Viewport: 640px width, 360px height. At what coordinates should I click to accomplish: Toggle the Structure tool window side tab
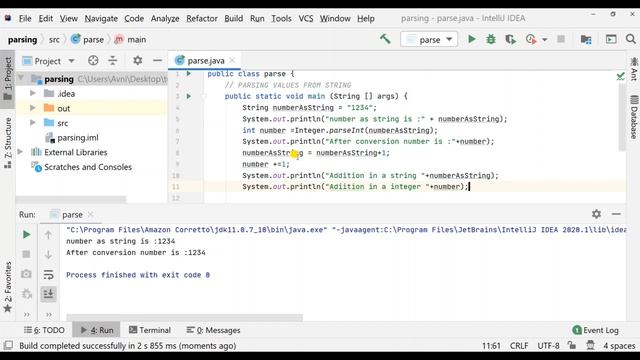[x=8, y=143]
